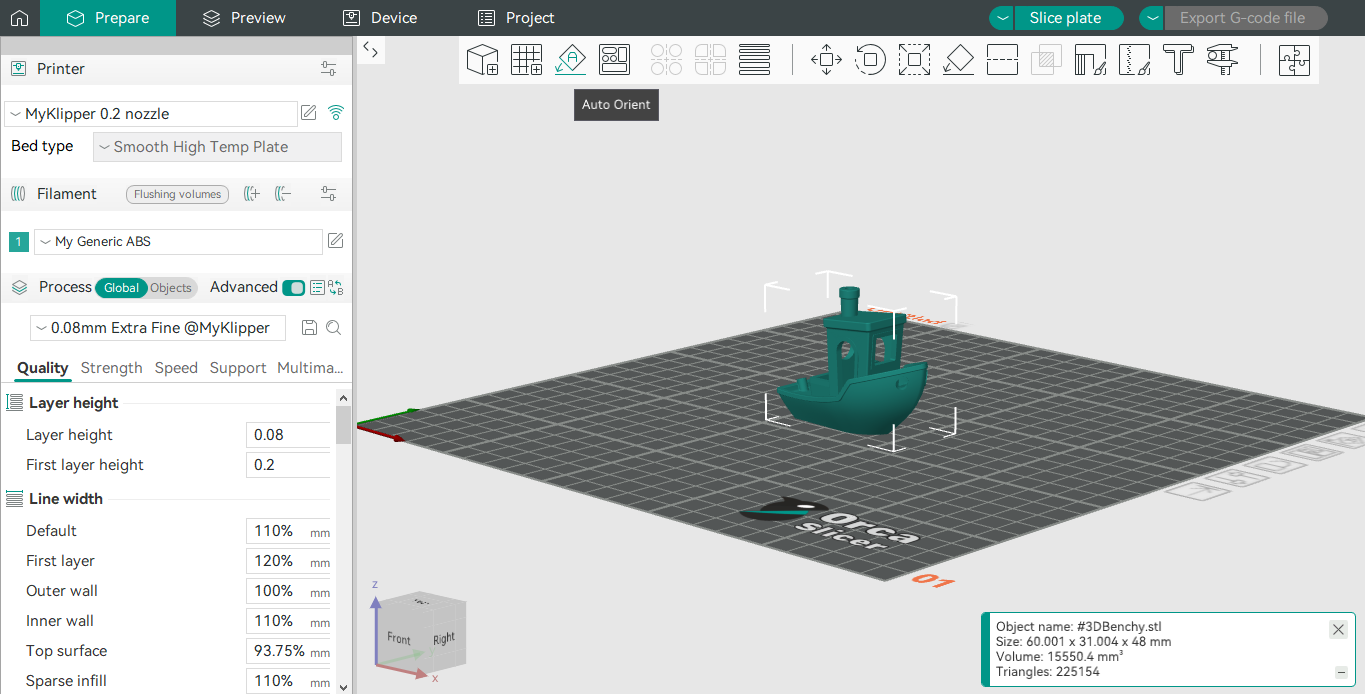Select the Move gizmo tool

point(826,60)
